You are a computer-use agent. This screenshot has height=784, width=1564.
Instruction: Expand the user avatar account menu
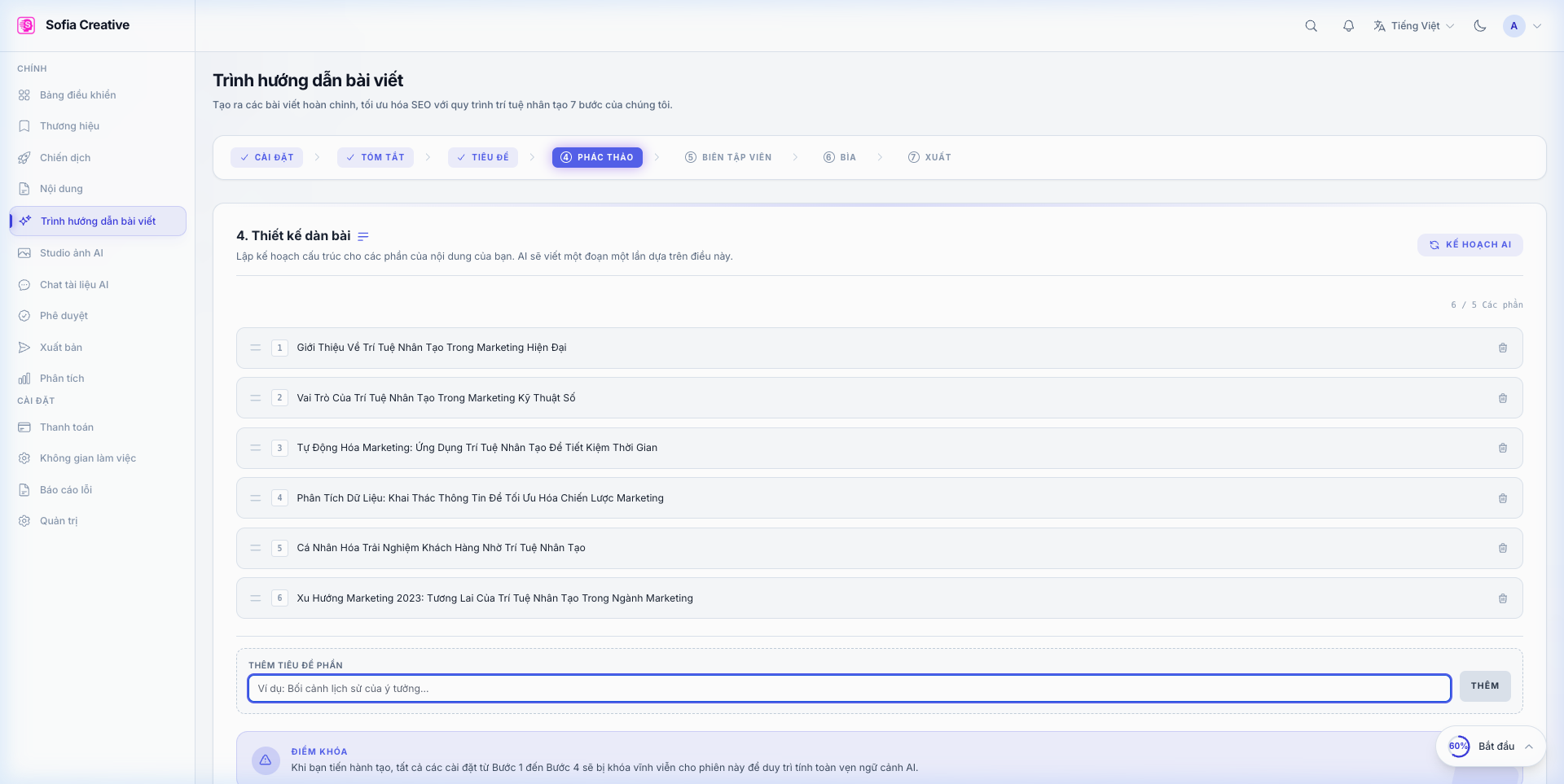click(1522, 26)
